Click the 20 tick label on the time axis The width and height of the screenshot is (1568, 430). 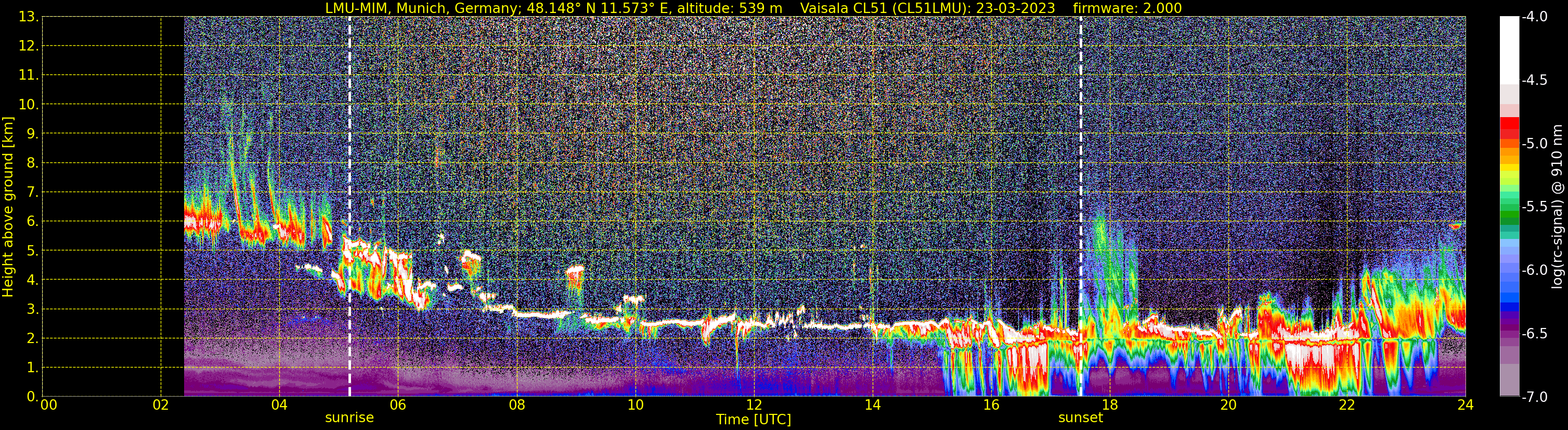[x=1229, y=405]
